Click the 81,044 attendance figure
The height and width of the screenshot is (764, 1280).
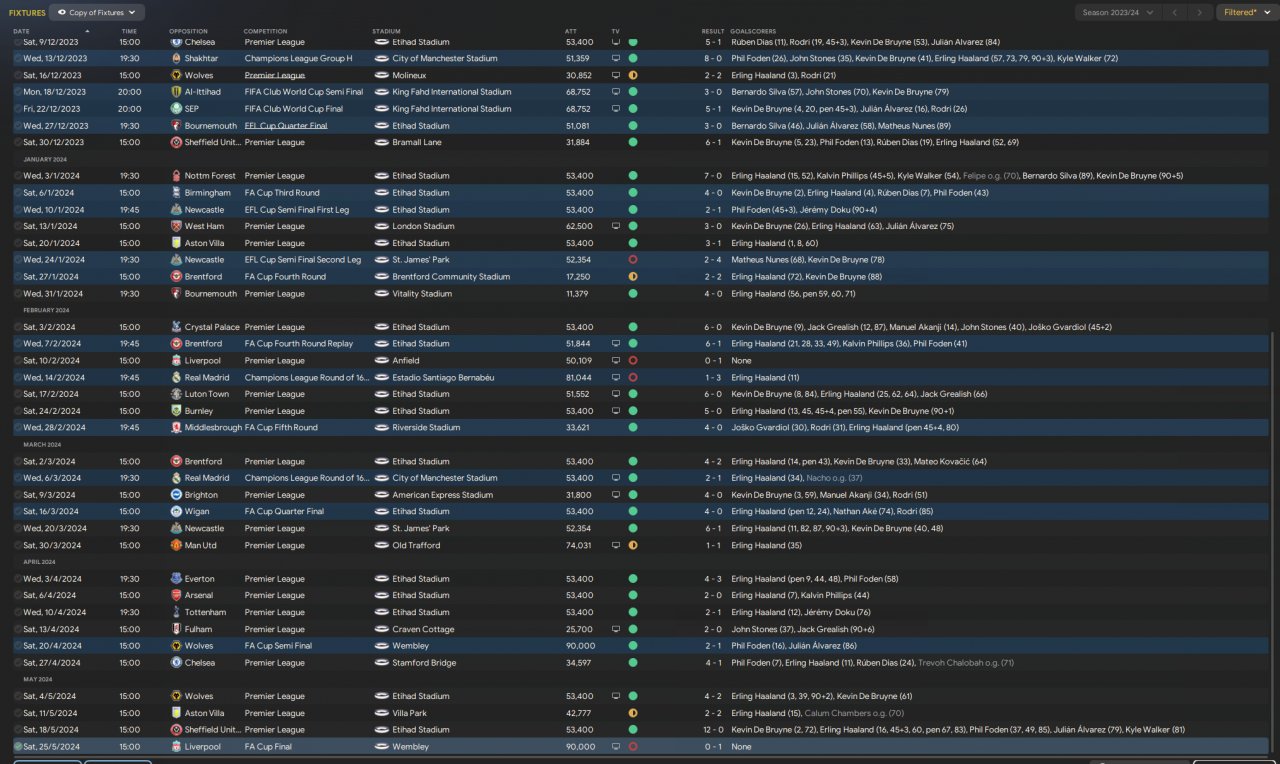[x=578, y=378]
